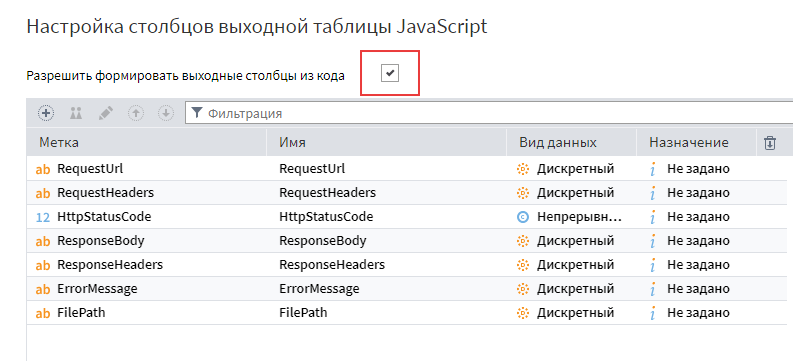Open Не задано usage for RequestHeaders row
The height and width of the screenshot is (361, 793).
click(698, 193)
